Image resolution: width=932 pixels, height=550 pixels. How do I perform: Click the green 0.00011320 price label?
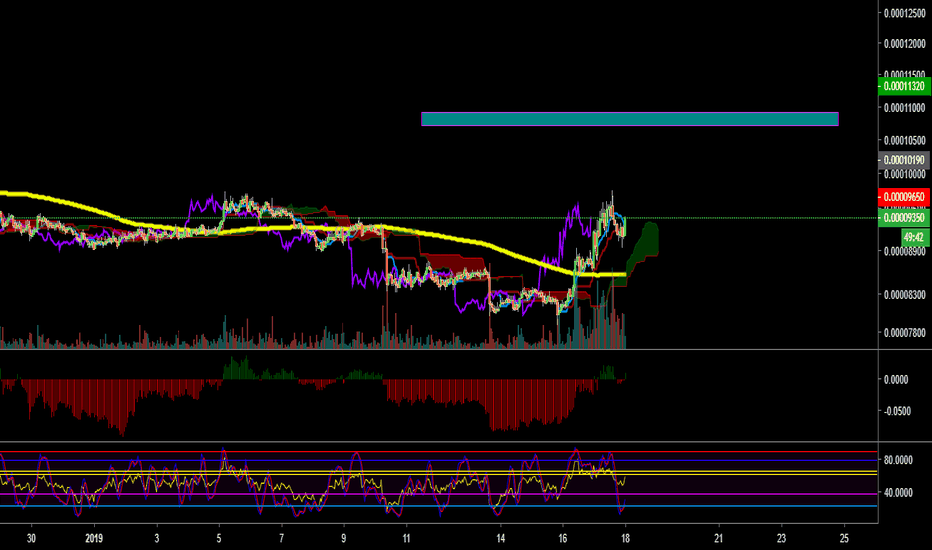click(x=904, y=86)
